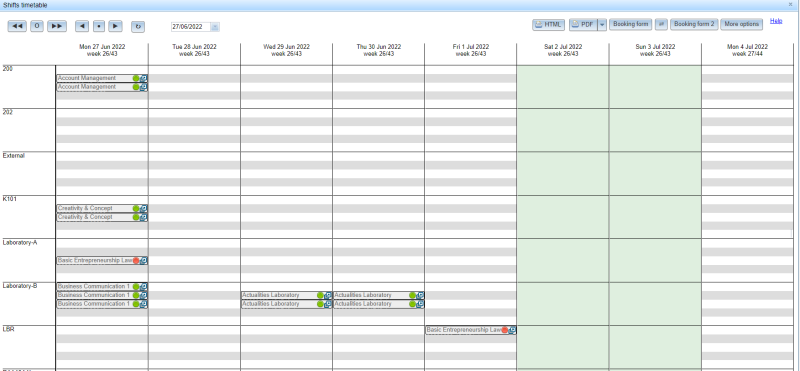Select the 'External' row label
Screen dimensions: 800x371
point(13,156)
